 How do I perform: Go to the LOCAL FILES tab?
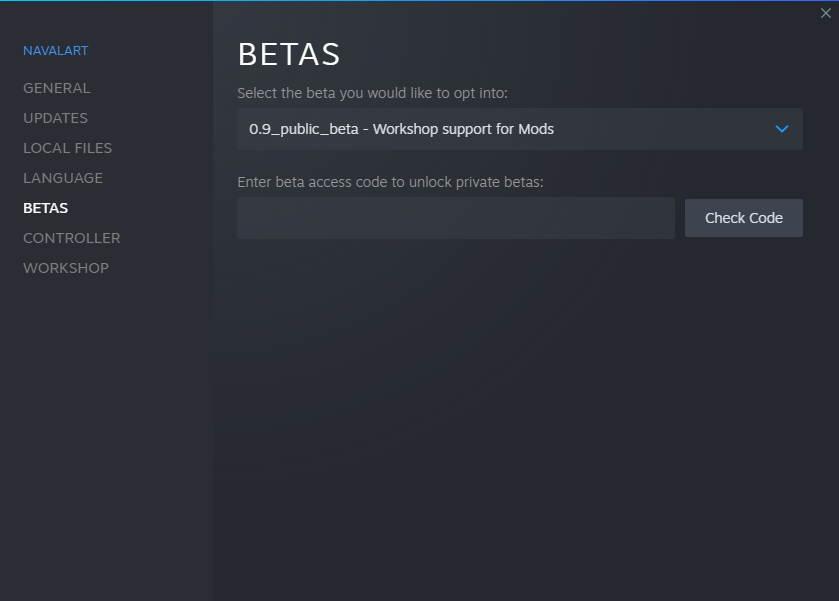(x=68, y=148)
